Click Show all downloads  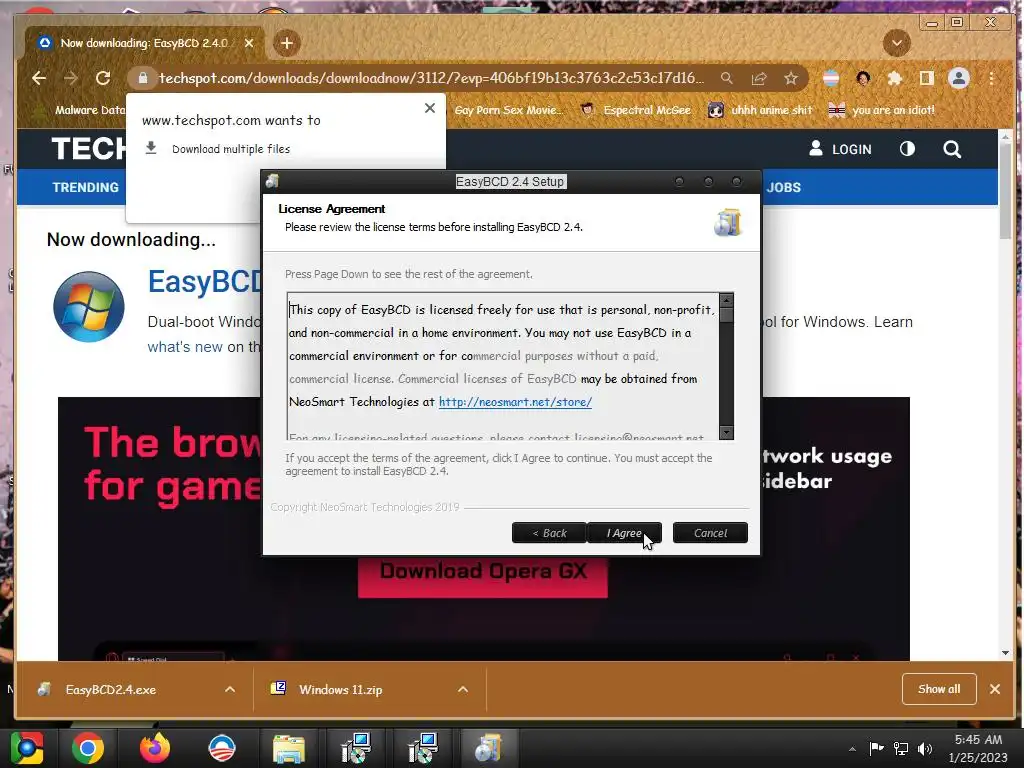[939, 689]
